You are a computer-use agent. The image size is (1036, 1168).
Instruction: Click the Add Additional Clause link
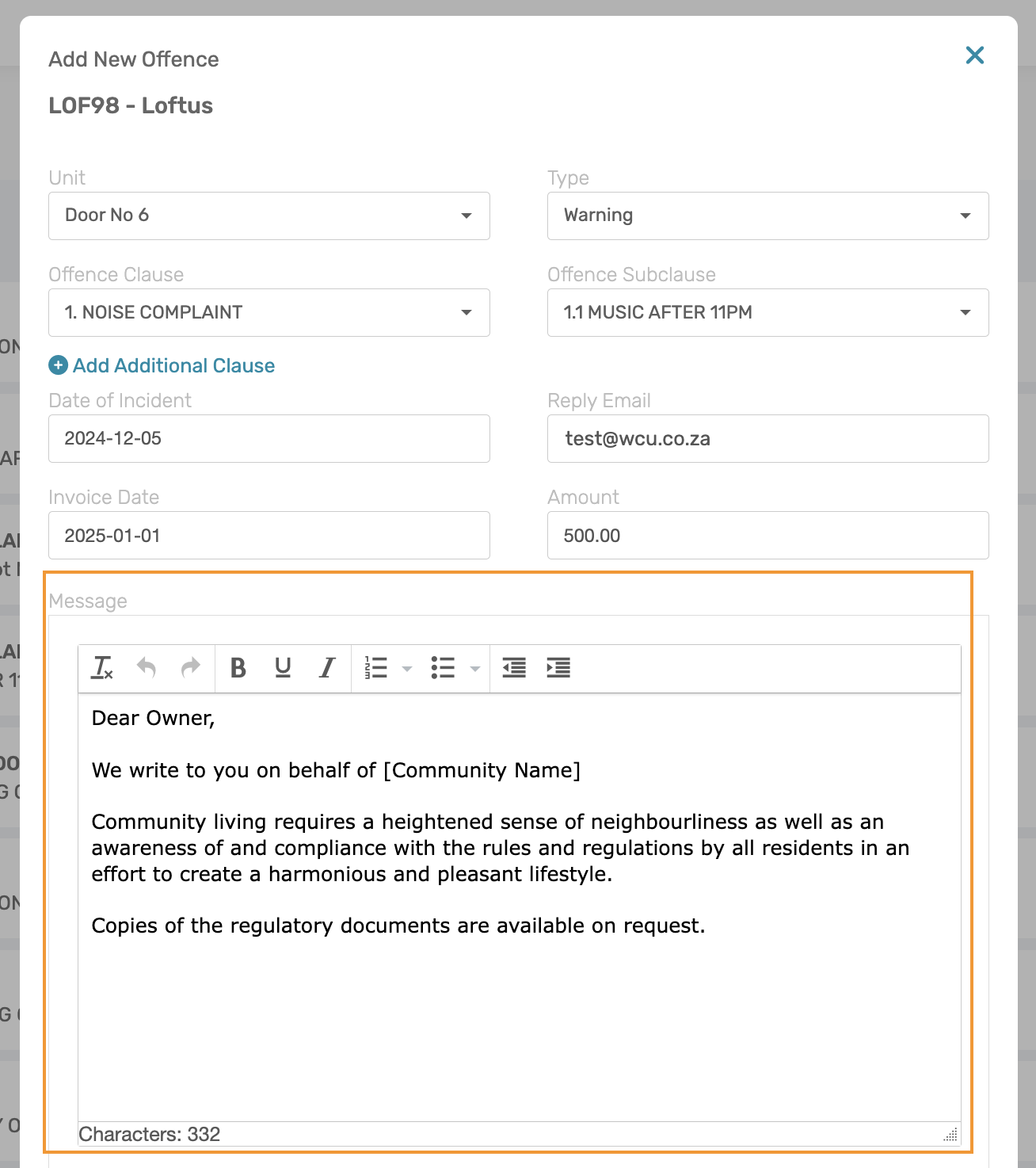(x=174, y=365)
